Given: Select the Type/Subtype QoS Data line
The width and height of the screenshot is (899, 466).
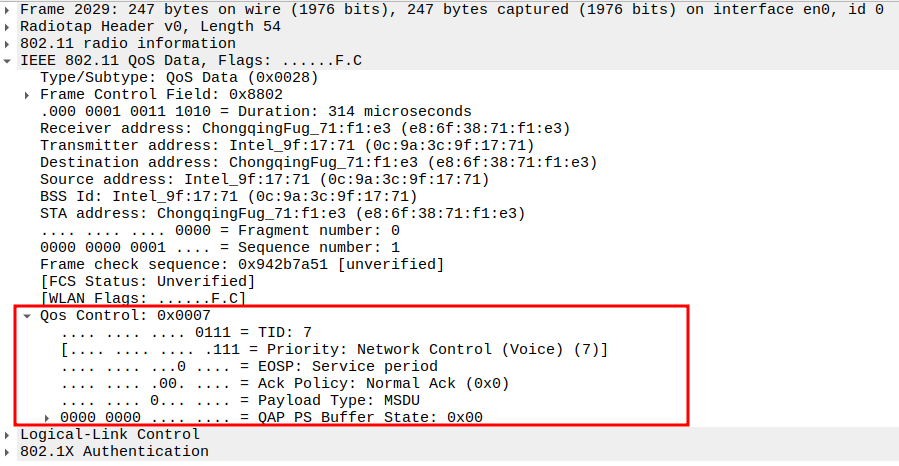Looking at the screenshot, I should [x=179, y=77].
